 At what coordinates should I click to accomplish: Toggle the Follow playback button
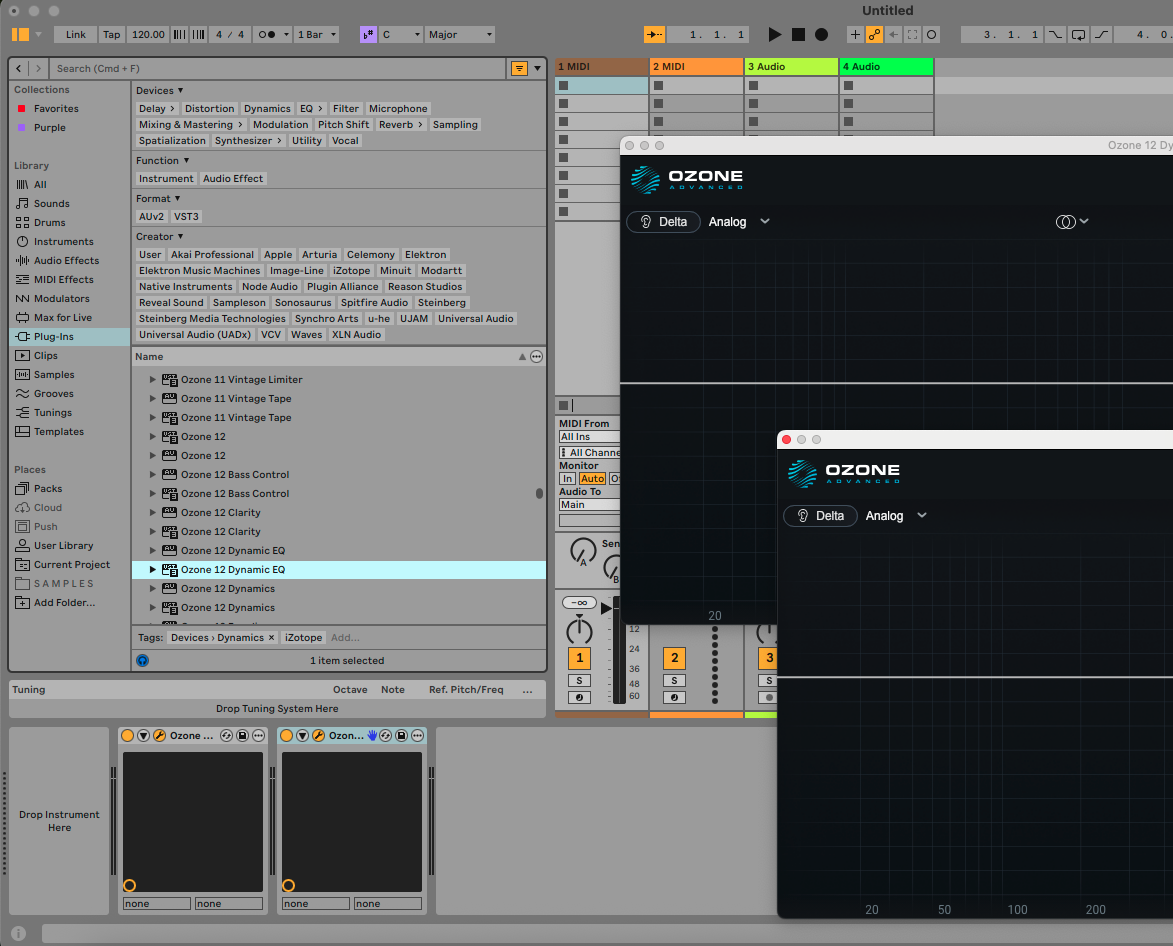pyautogui.click(x=655, y=34)
